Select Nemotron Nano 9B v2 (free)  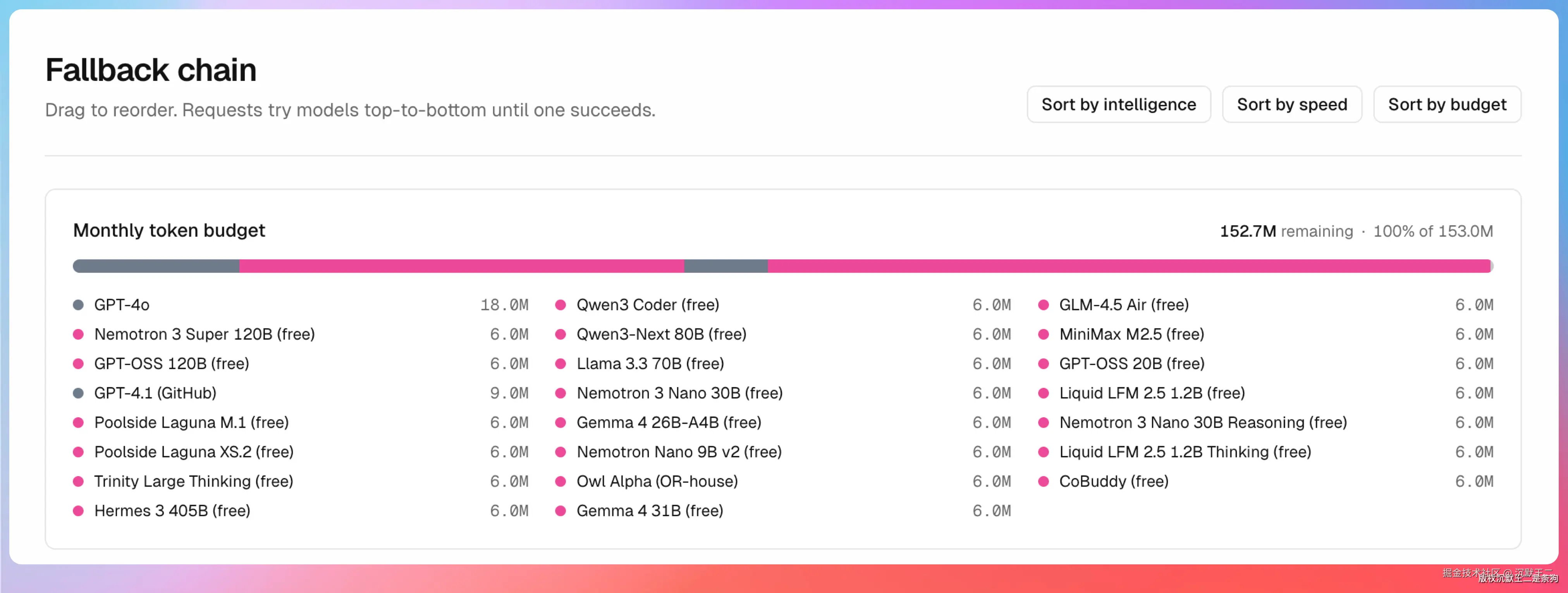tap(679, 452)
